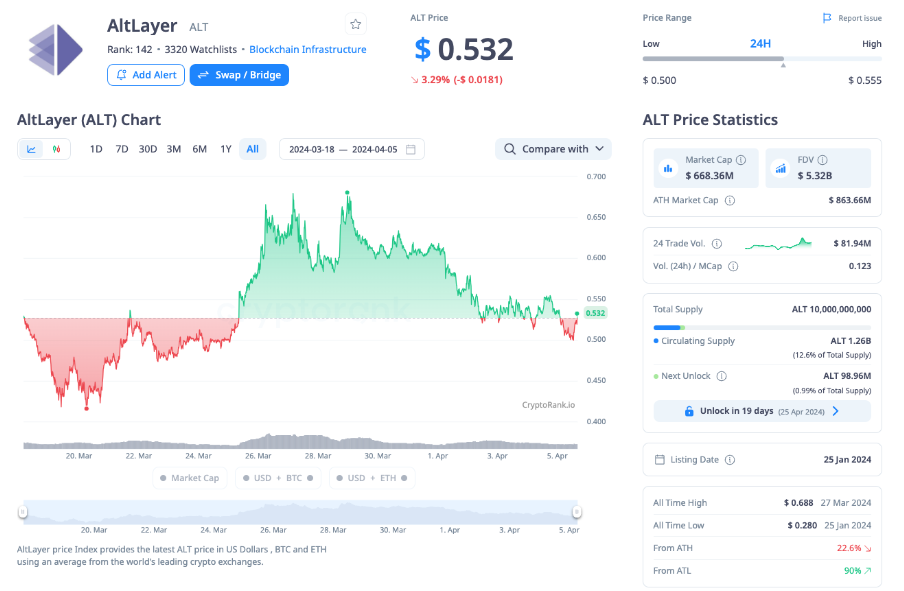Click the ATH Market Cap $ 863.66M value
This screenshot has width=904, height=591.
pyautogui.click(x=850, y=201)
